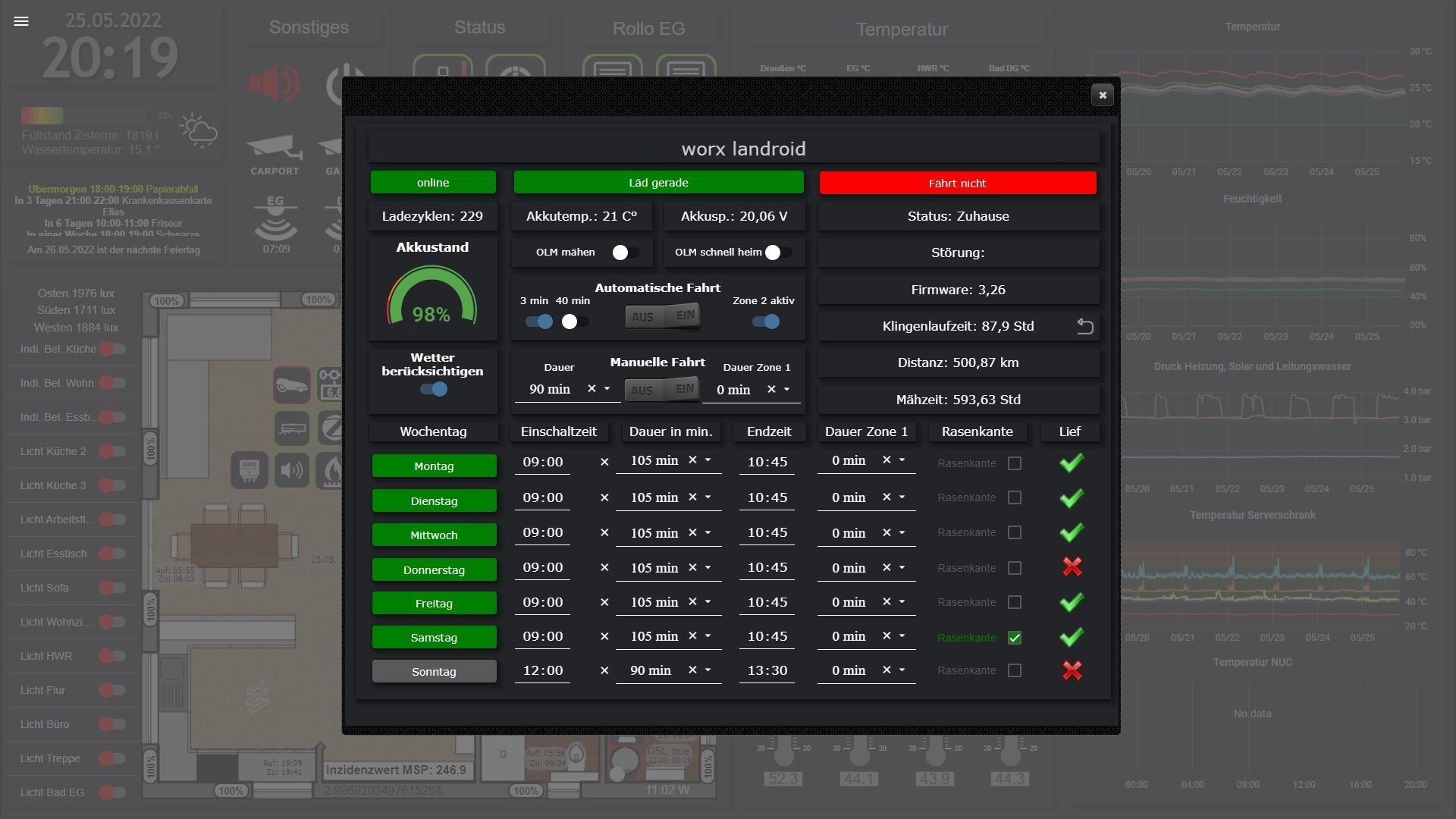Click the green Lief checkmark for Samstag
This screenshot has height=819, width=1456.
tap(1072, 637)
